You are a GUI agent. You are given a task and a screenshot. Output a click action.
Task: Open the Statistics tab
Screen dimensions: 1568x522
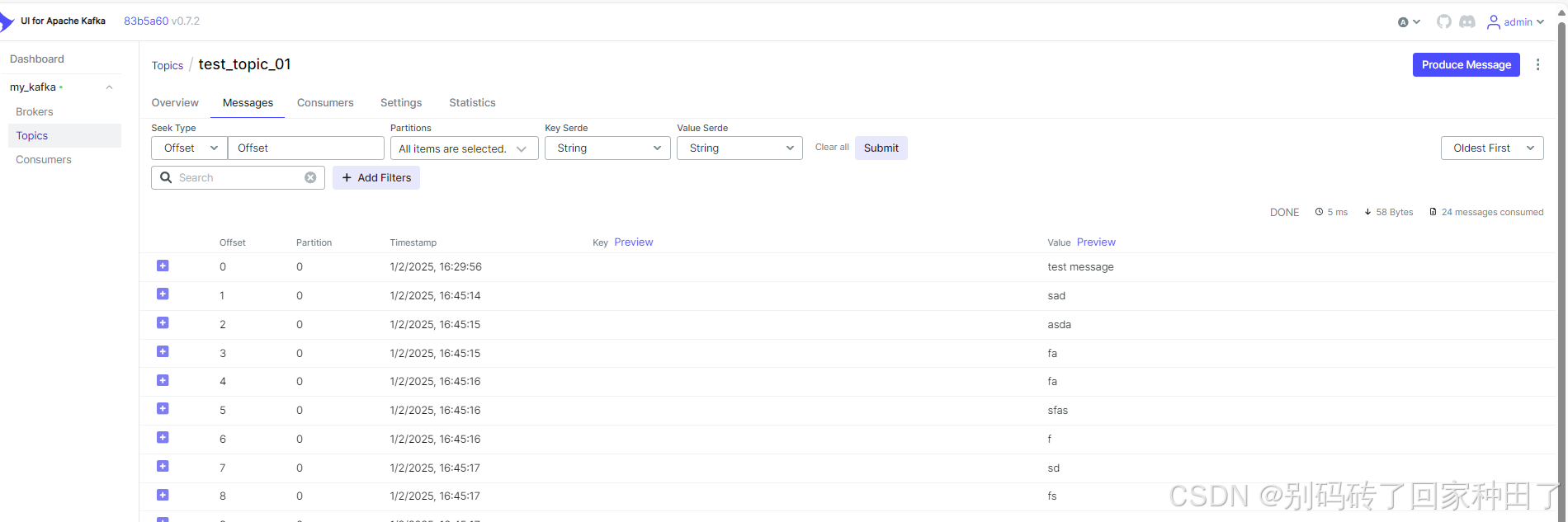pyautogui.click(x=472, y=103)
